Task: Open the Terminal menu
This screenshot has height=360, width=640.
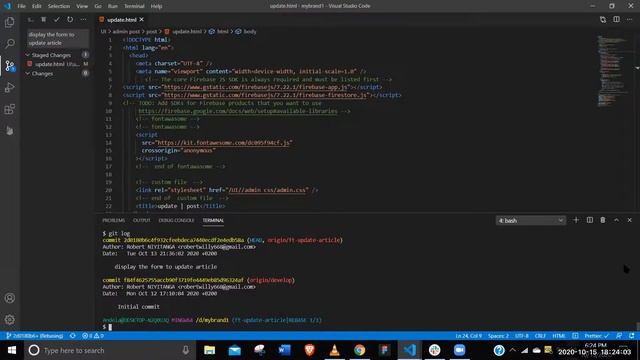Action: tap(134, 6)
